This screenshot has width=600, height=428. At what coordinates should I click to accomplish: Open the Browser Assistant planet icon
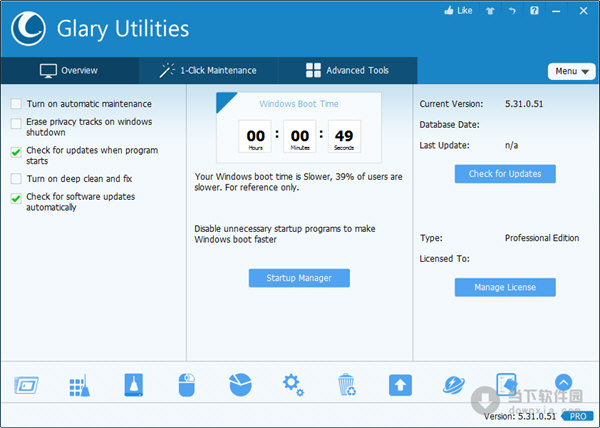coord(454,385)
